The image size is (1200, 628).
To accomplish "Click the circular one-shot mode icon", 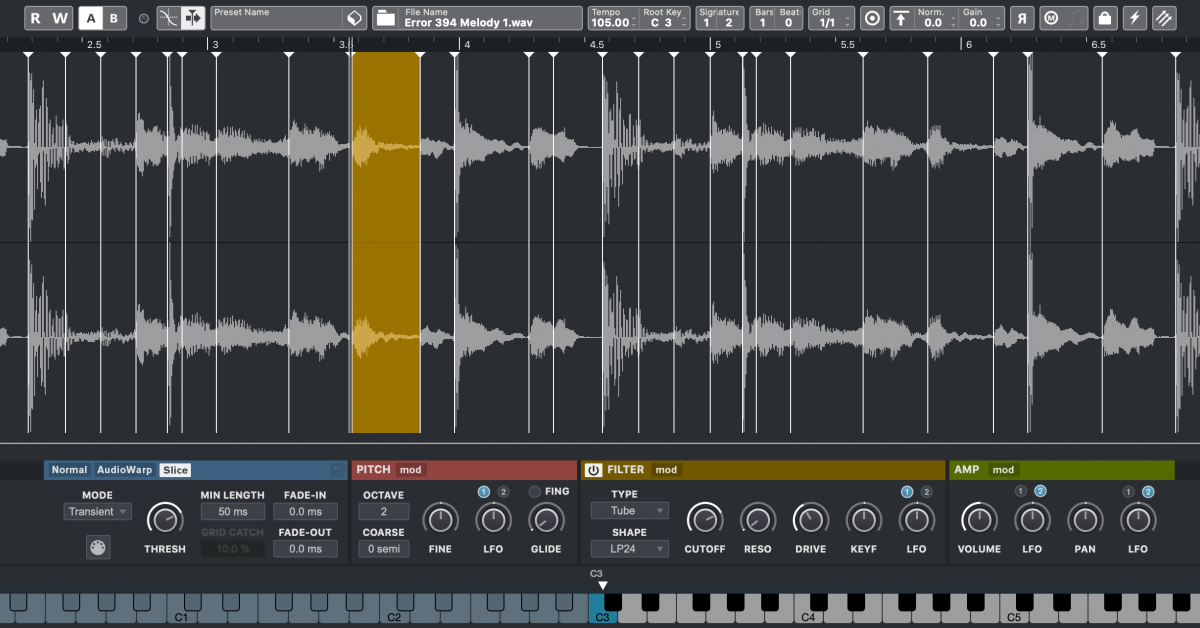I will pos(872,18).
